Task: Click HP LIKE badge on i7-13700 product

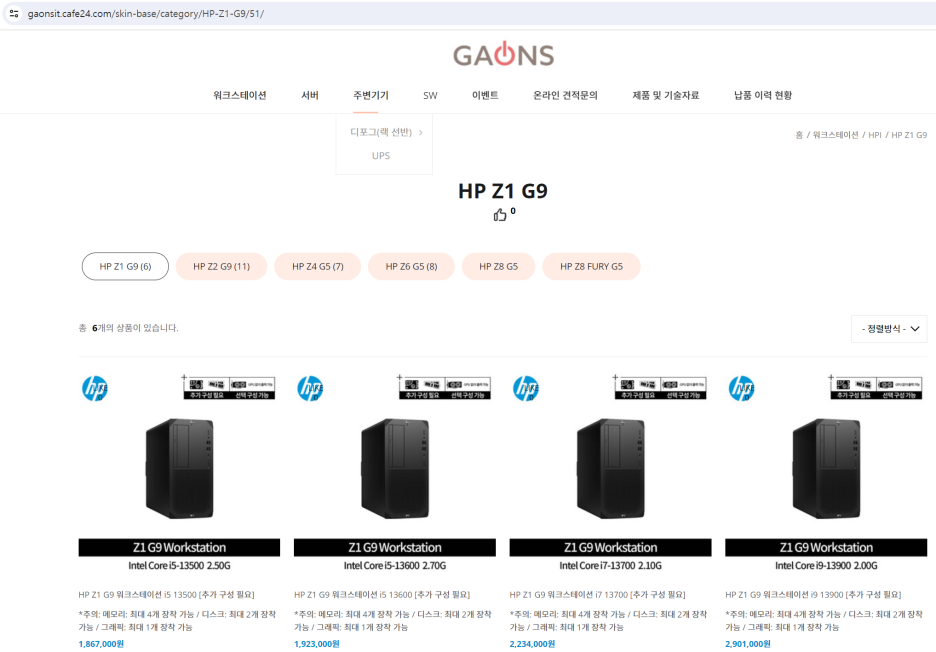Action: [526, 389]
